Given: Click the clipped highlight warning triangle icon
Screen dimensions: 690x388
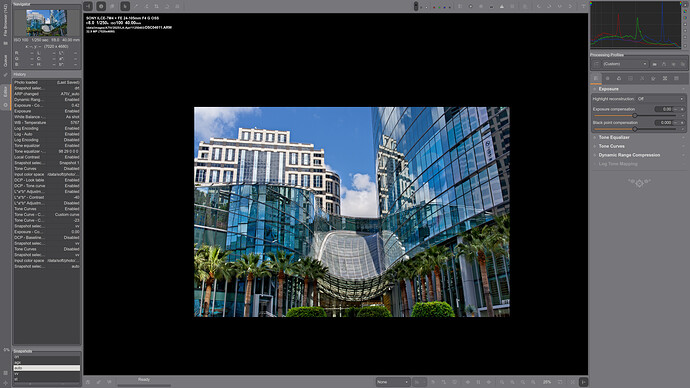Looking at the screenshot, I should (x=502, y=6).
